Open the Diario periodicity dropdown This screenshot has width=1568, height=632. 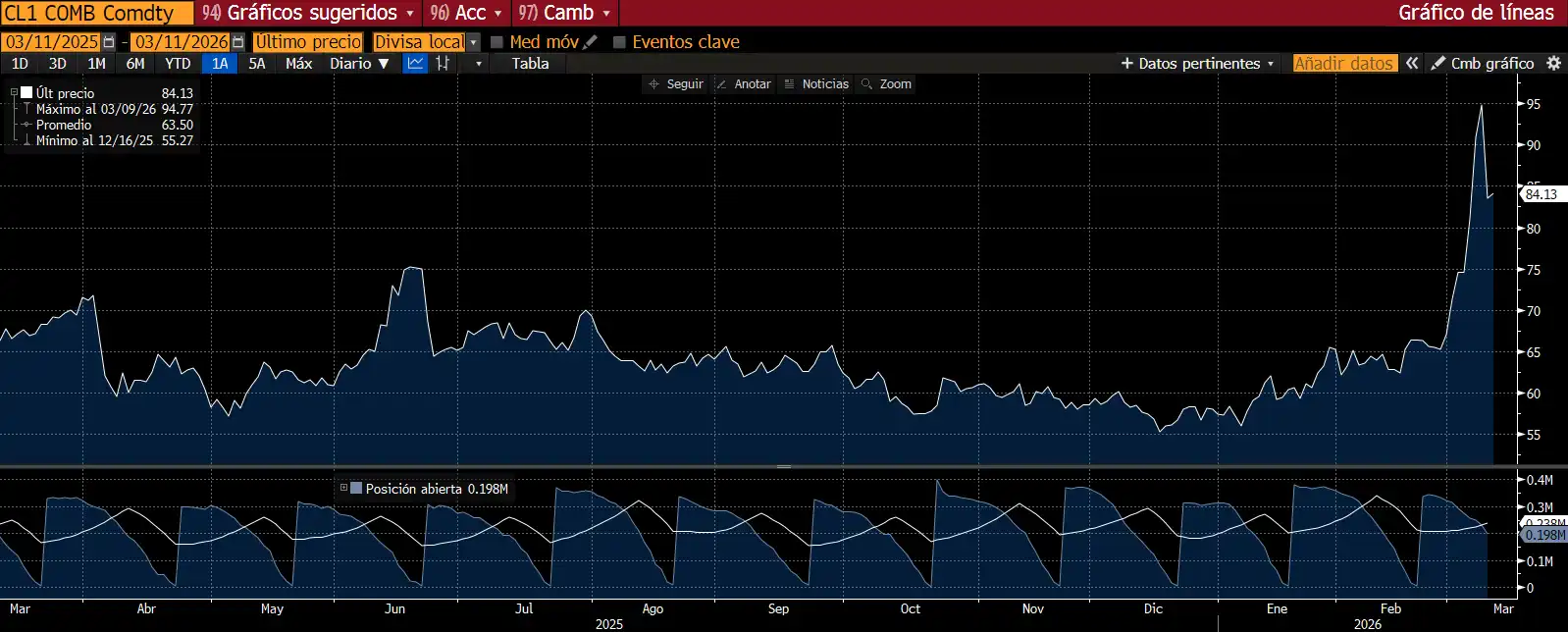[x=359, y=64]
